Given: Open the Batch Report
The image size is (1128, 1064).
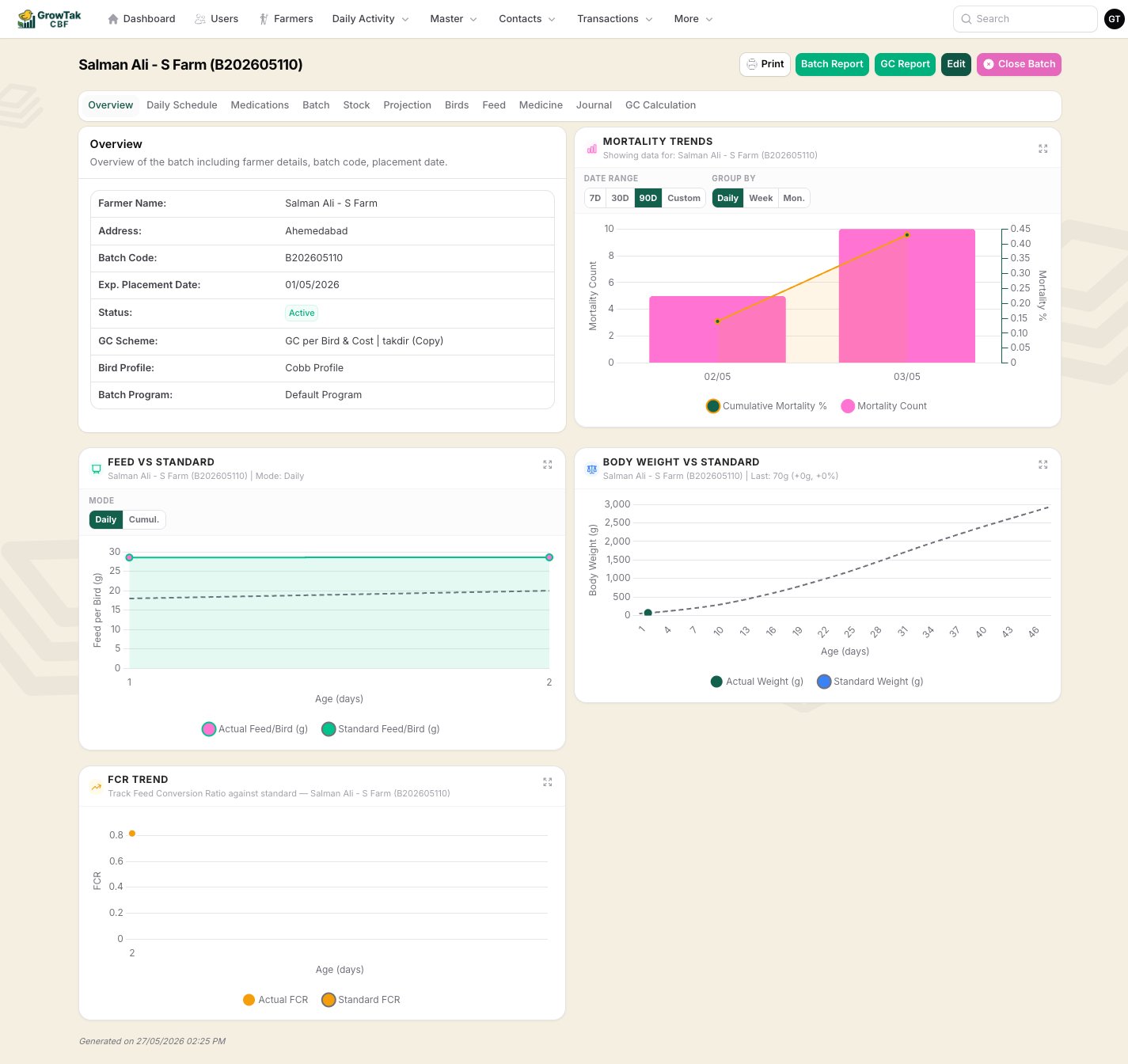Looking at the screenshot, I should [832, 64].
